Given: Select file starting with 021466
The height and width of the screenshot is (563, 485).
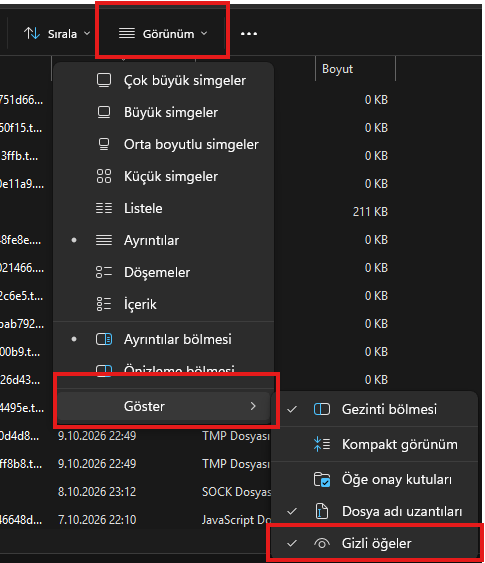Looking at the screenshot, I should pyautogui.click(x=22, y=268).
